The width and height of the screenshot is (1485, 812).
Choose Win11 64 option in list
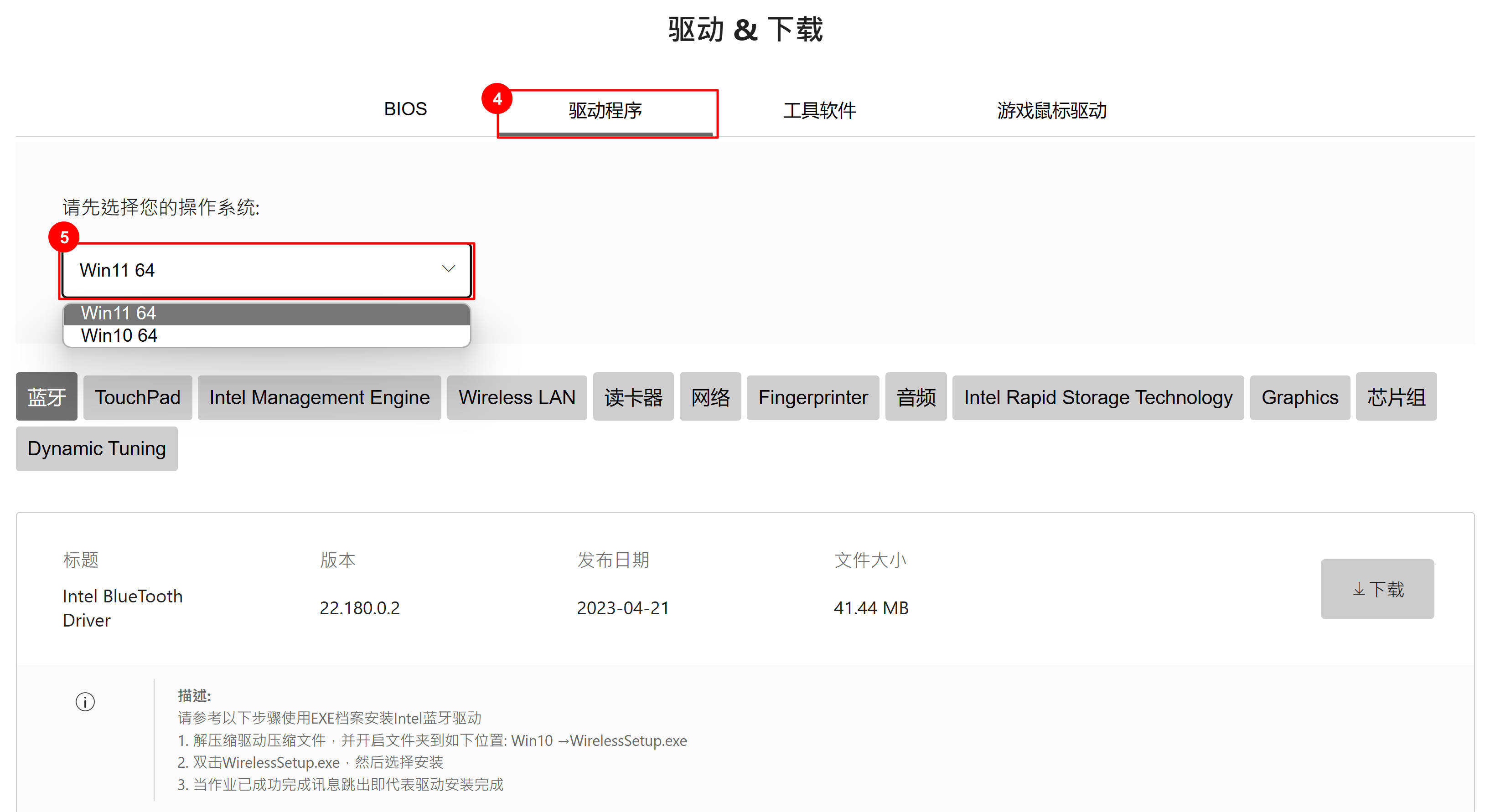pos(266,313)
